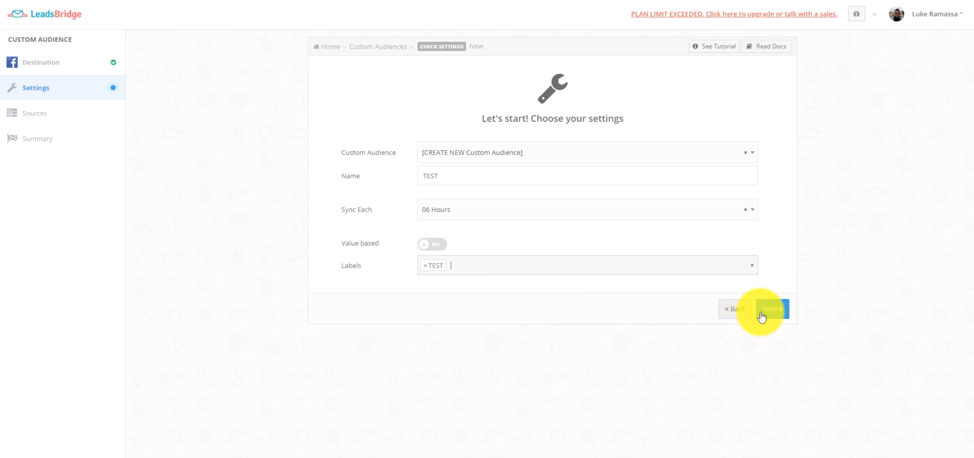Viewport: 974px width, 458px height.
Task: Go to Home in the breadcrumb
Action: tap(329, 46)
